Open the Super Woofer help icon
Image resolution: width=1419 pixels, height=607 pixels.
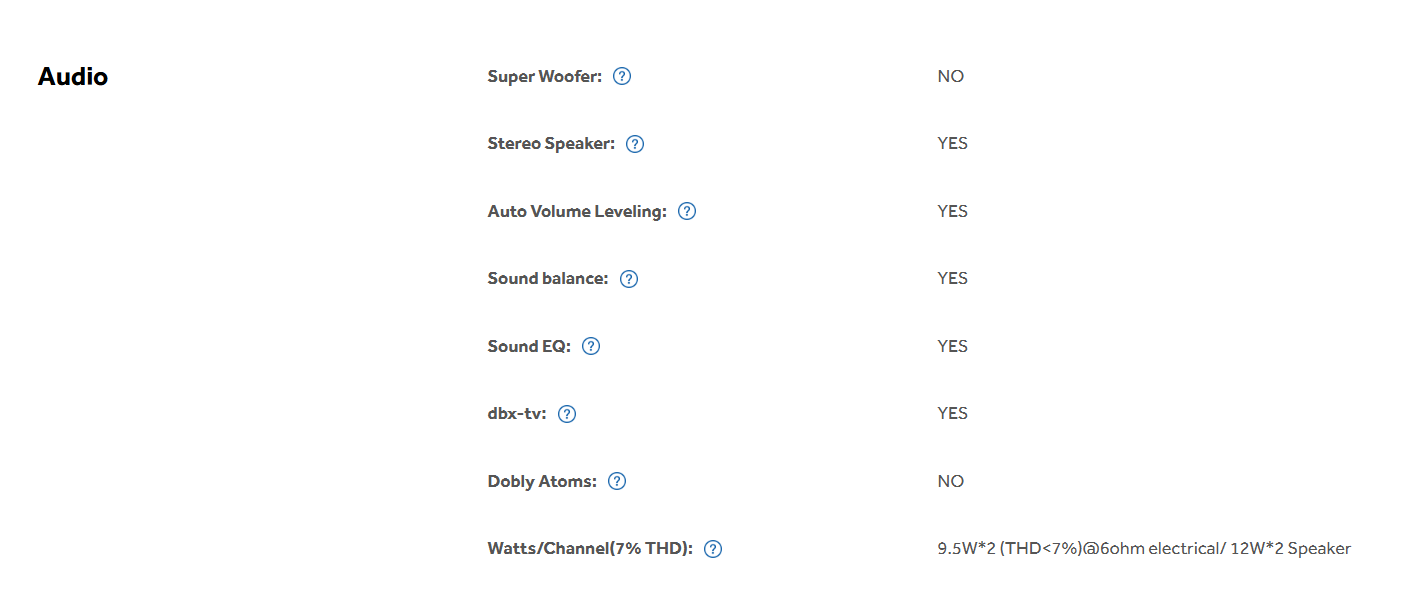[x=622, y=76]
